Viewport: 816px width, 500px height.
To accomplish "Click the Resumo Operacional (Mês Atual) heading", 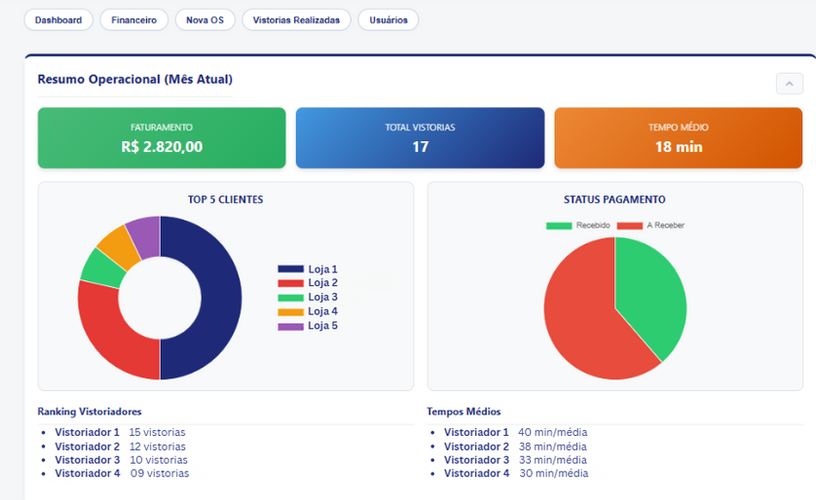I will (135, 80).
